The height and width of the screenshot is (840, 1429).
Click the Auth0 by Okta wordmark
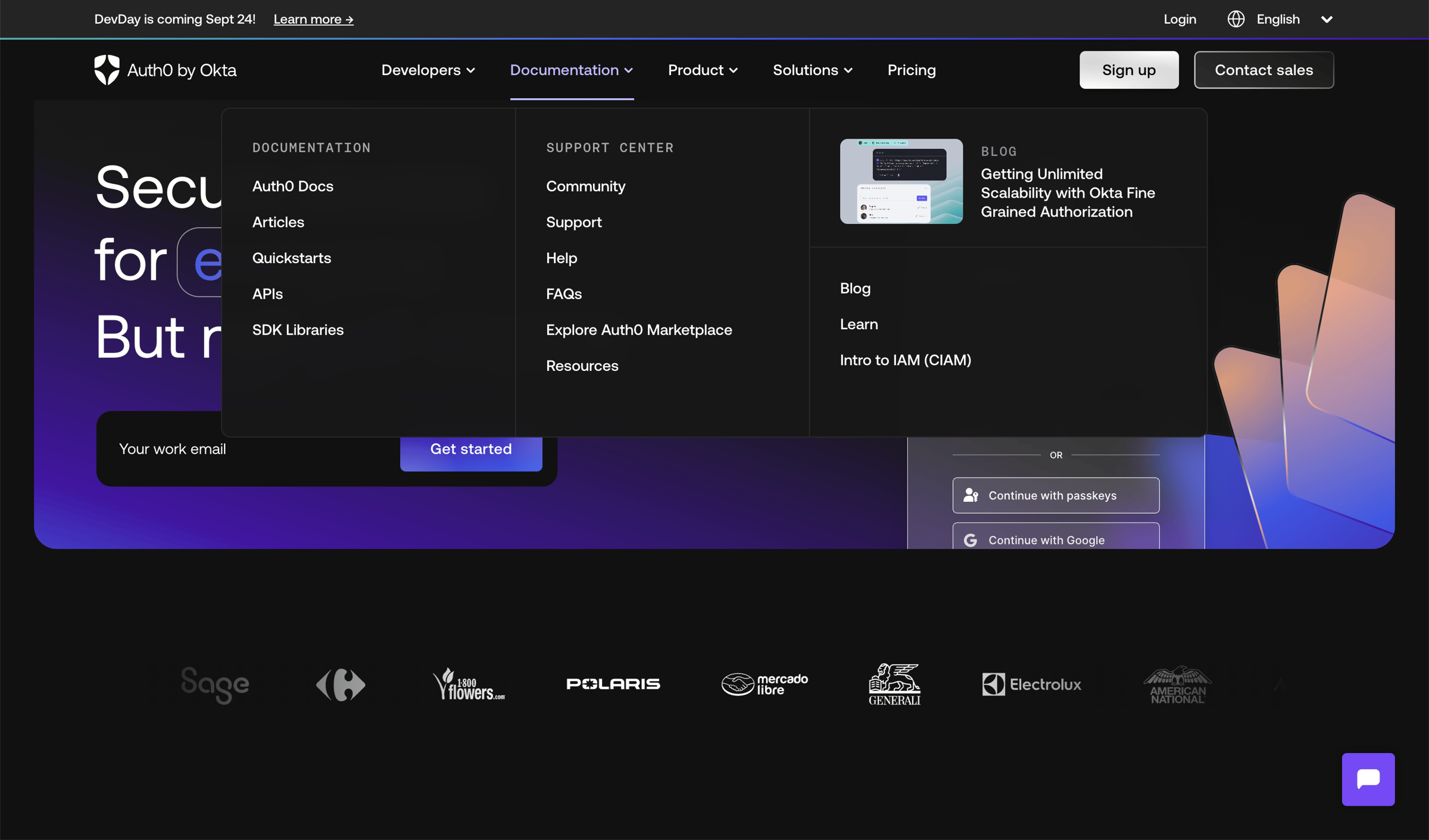[182, 70]
